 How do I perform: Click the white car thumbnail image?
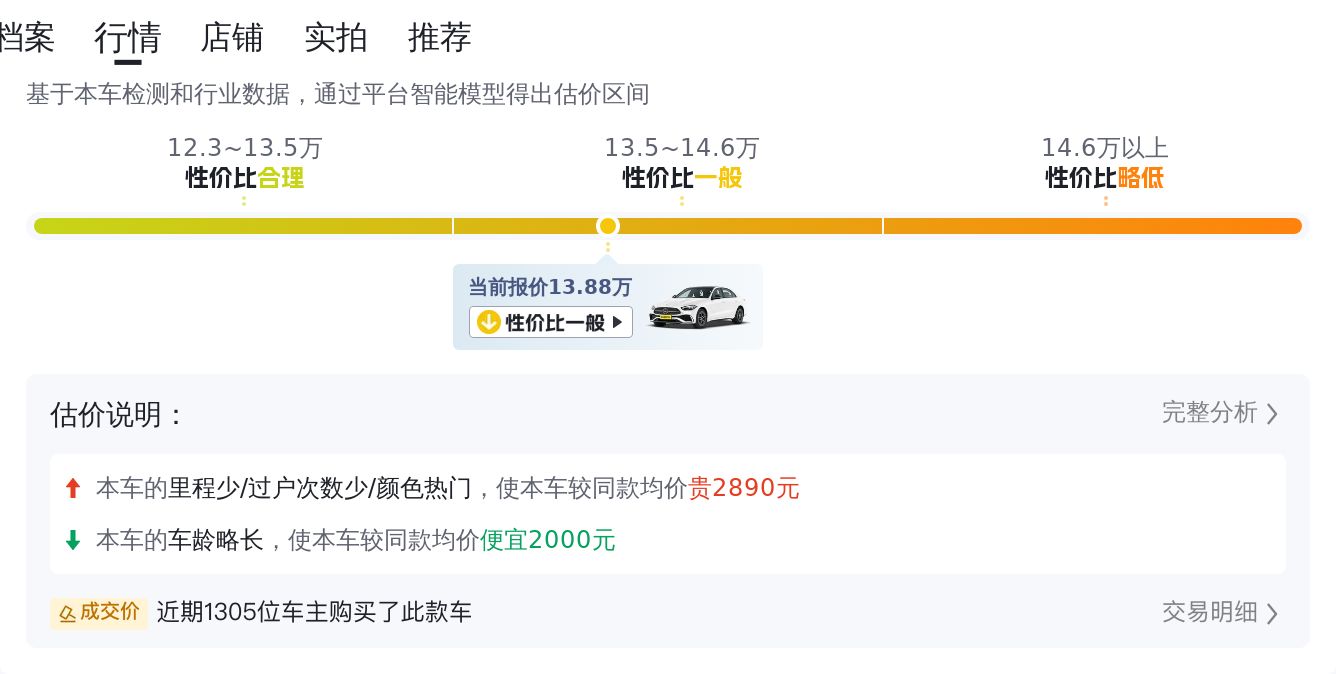[698, 306]
